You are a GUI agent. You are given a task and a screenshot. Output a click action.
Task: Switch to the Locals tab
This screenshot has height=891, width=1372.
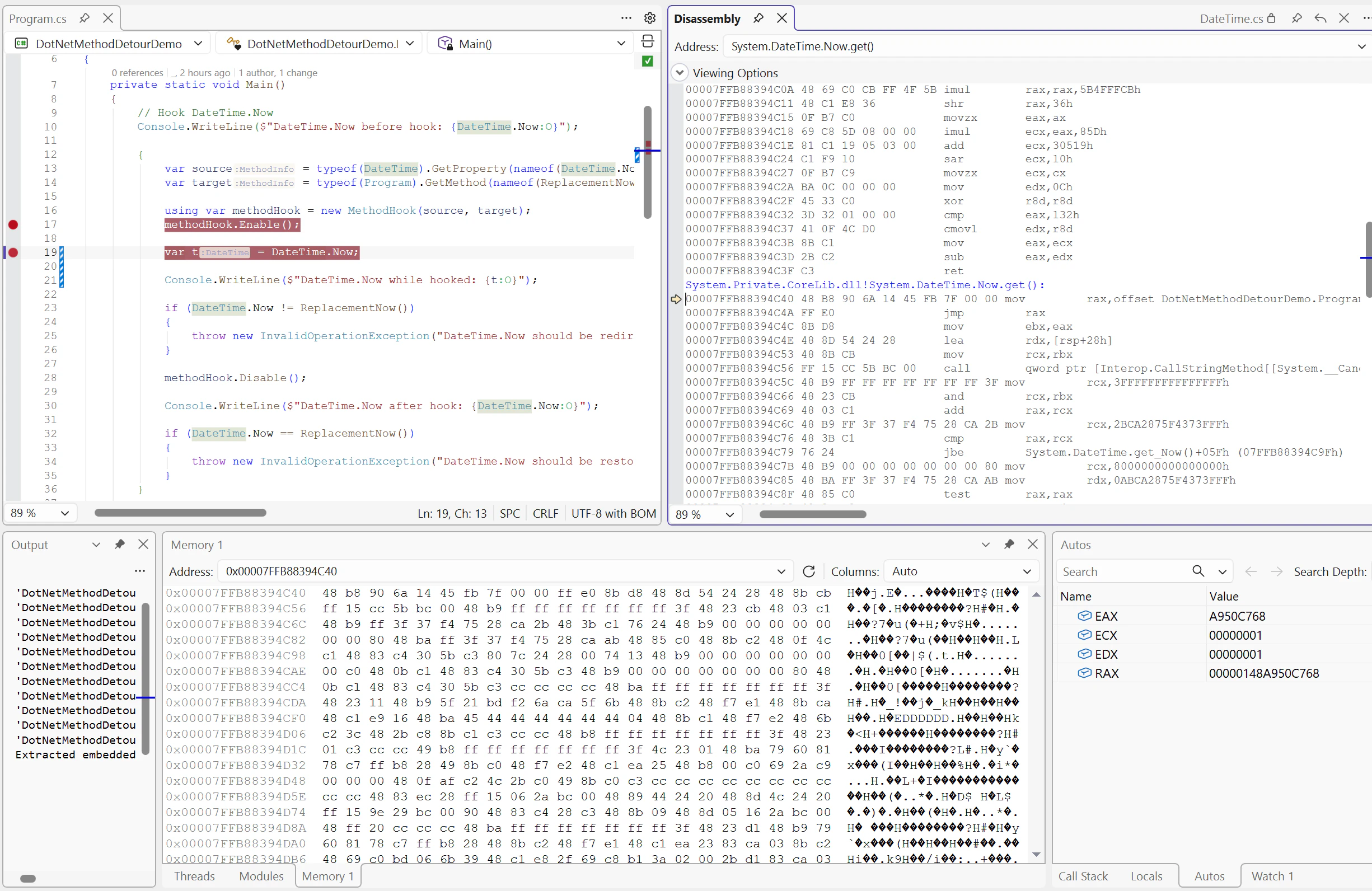point(1146,876)
